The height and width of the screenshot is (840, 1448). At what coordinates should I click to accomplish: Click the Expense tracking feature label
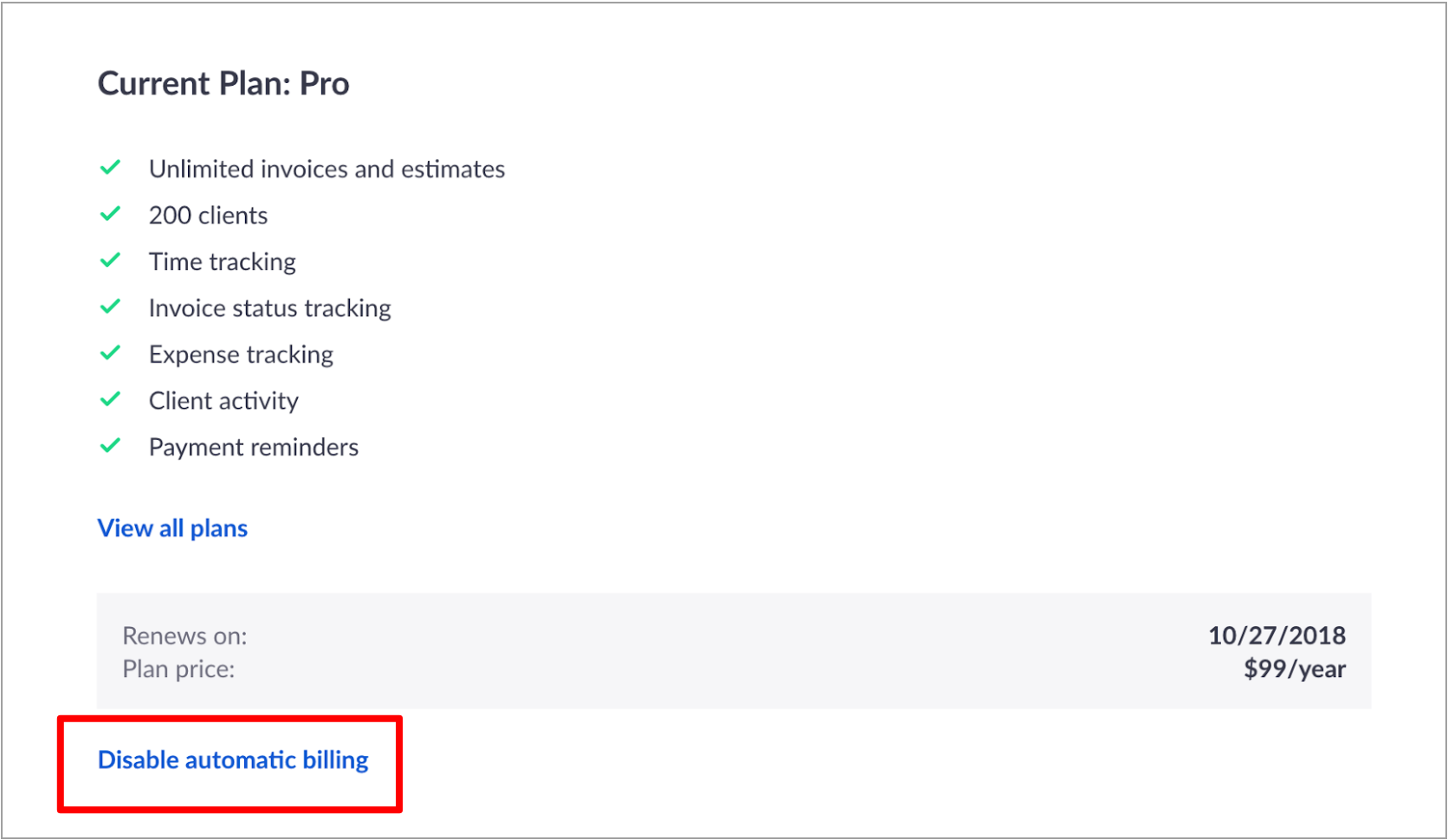pos(241,354)
